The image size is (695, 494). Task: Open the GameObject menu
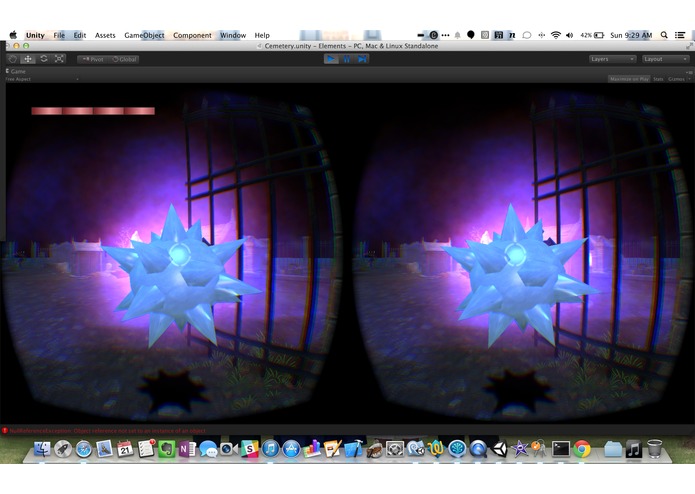144,35
